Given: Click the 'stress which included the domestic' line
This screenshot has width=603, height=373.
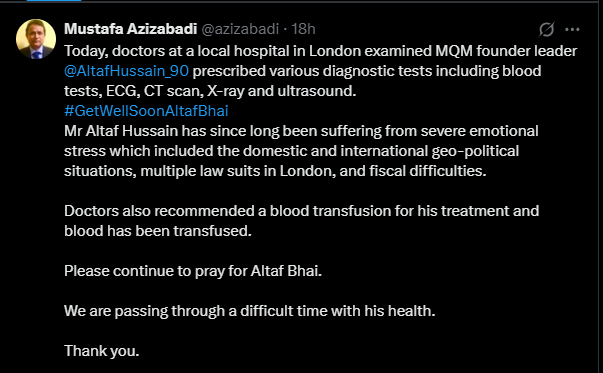Looking at the screenshot, I should coord(292,151).
